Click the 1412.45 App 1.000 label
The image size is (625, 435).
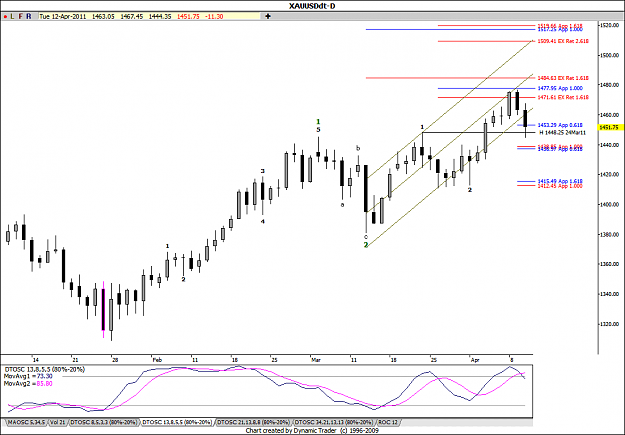tap(560, 186)
